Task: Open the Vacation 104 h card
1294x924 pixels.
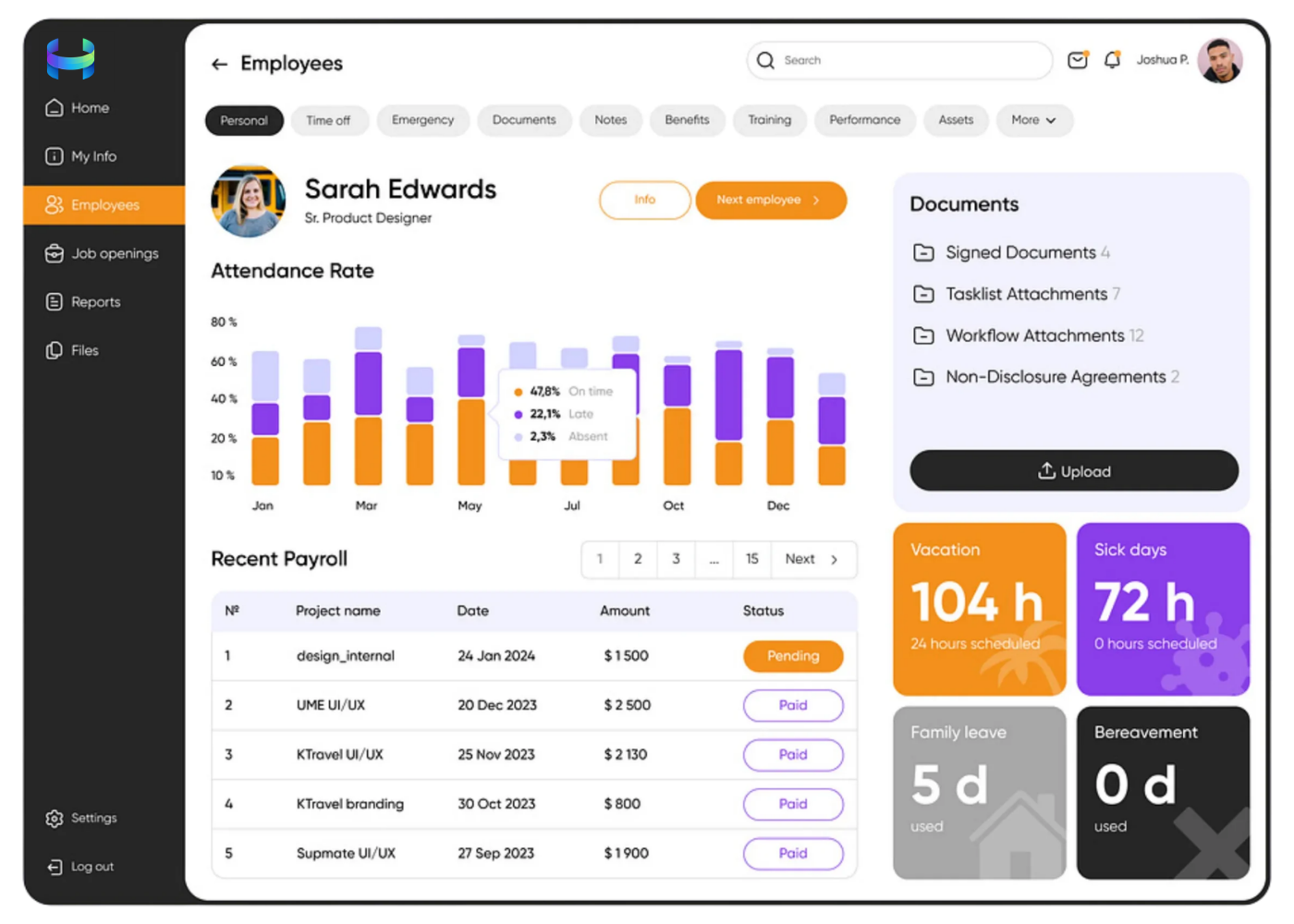Action: 979,609
